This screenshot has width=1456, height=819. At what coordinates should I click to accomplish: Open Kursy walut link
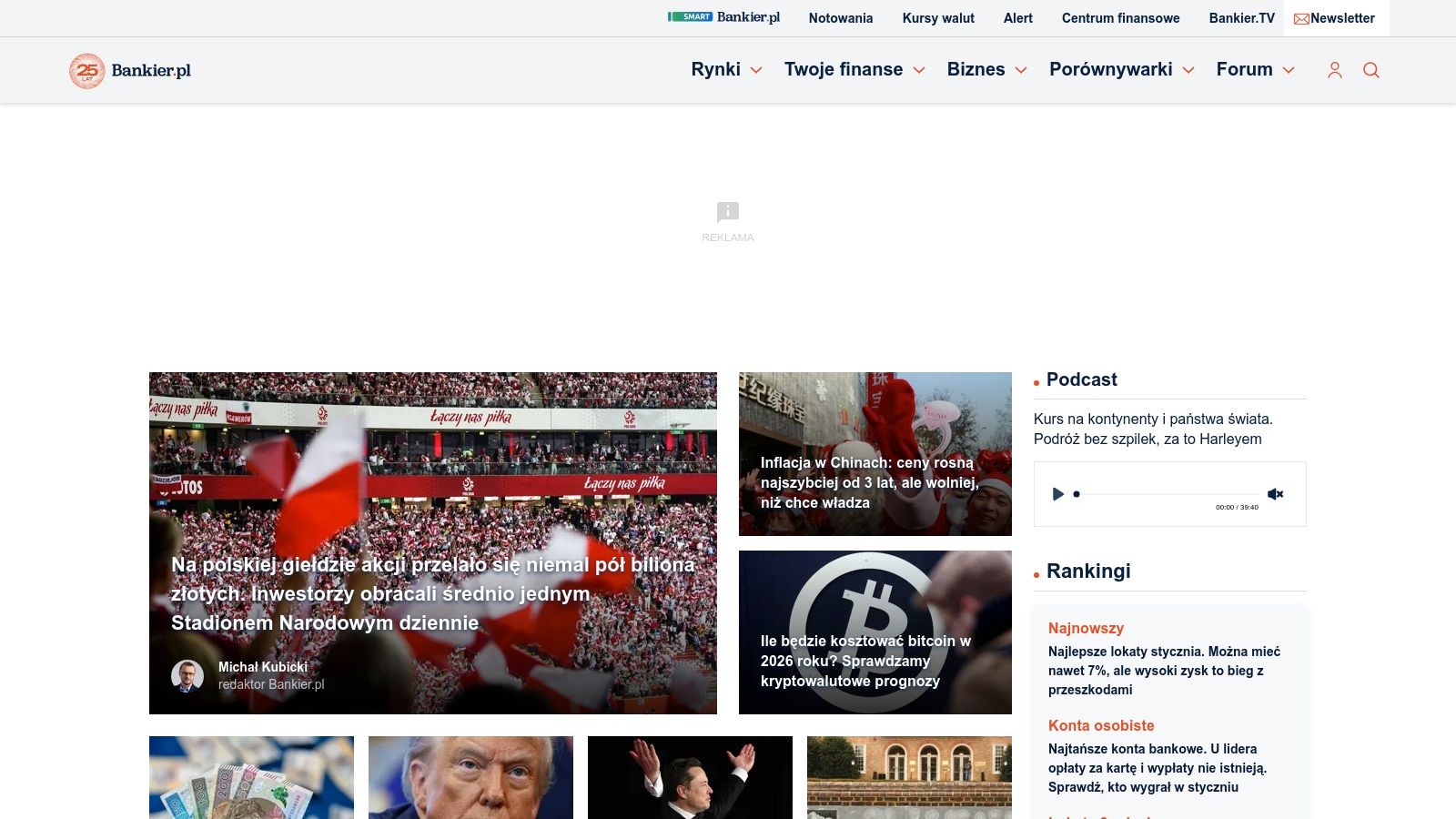938,18
